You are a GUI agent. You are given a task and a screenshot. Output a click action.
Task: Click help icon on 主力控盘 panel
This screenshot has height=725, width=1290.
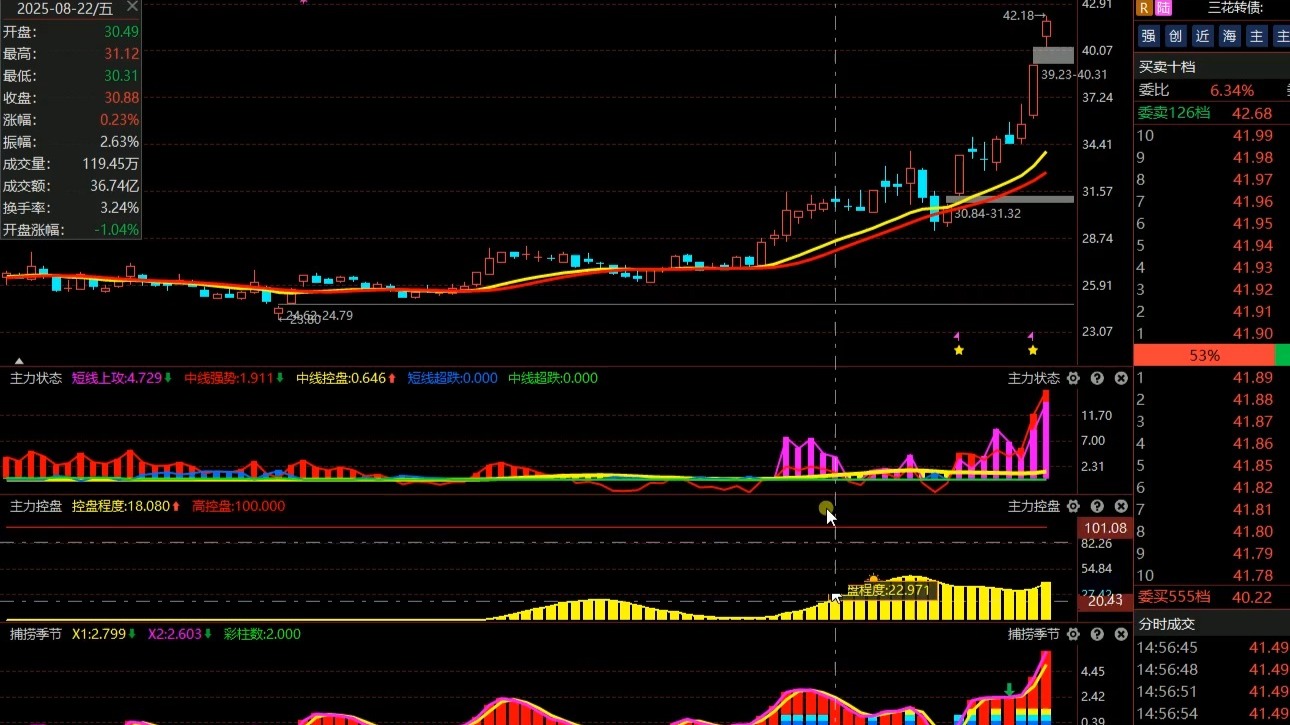point(1097,507)
